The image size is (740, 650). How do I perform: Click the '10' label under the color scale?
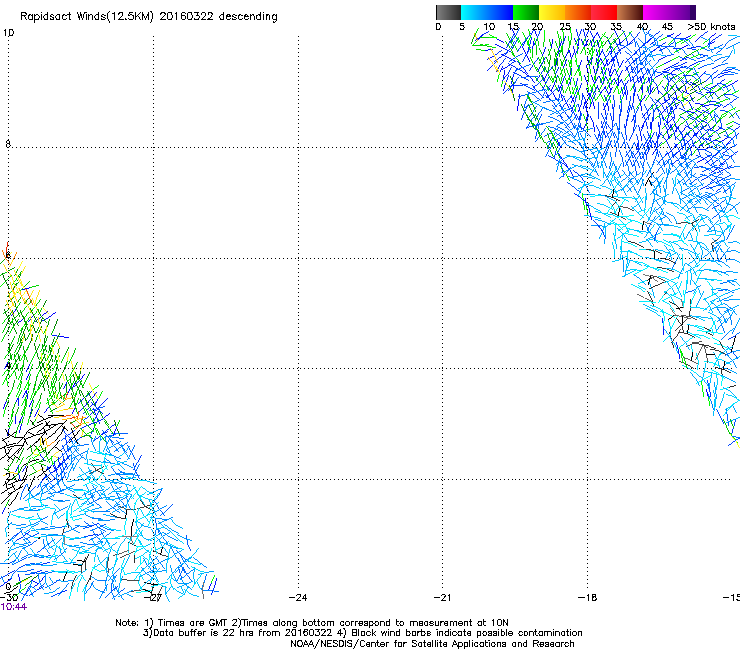coord(489,26)
